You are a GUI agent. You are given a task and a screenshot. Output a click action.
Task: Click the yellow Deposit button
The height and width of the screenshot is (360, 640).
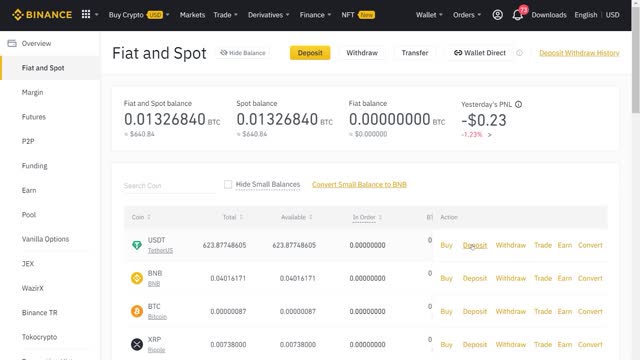(x=310, y=53)
